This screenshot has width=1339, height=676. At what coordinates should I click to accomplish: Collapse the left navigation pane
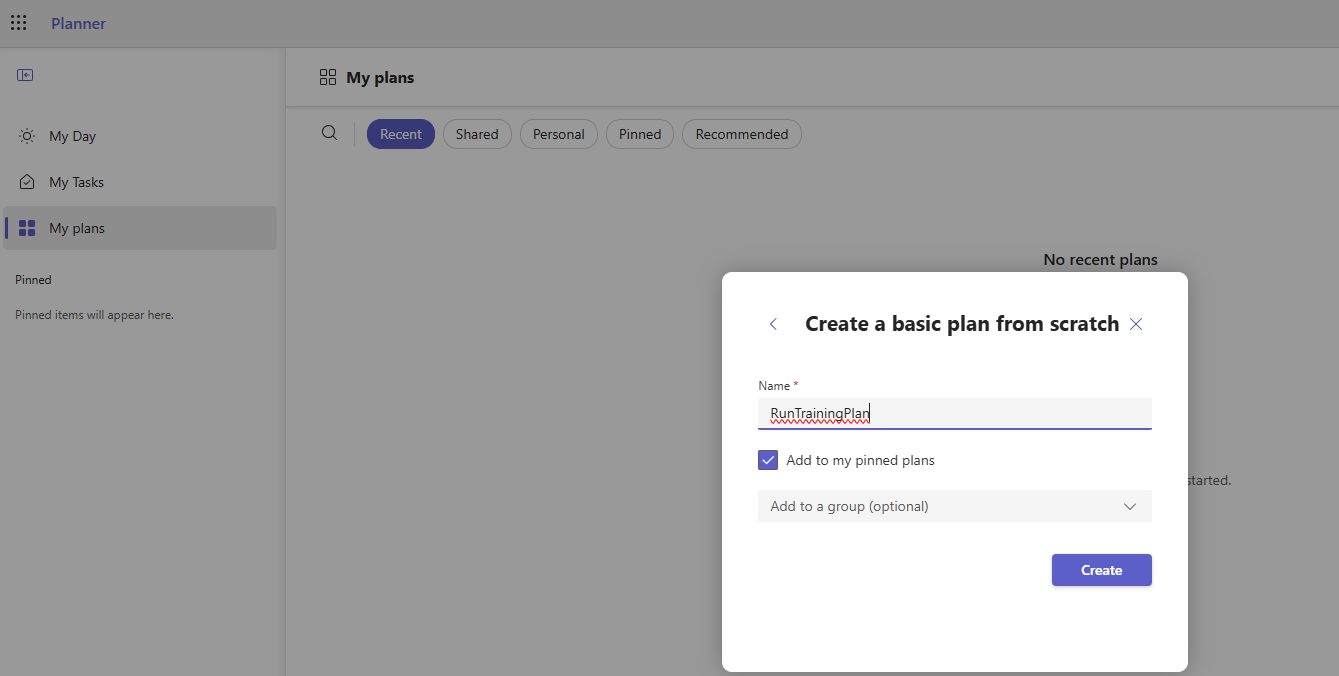click(x=25, y=75)
